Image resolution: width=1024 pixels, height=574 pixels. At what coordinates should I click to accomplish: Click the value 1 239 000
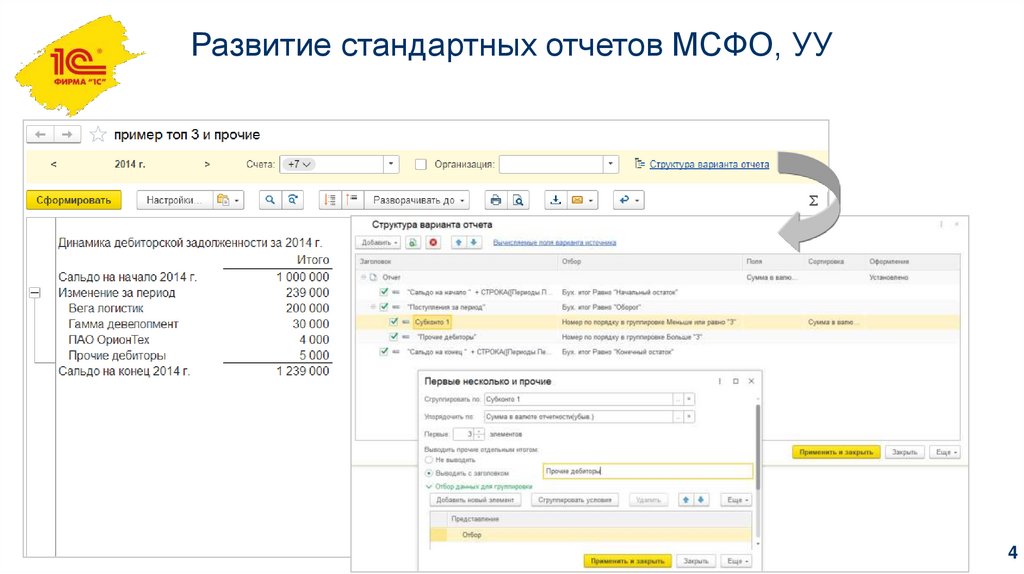click(302, 371)
